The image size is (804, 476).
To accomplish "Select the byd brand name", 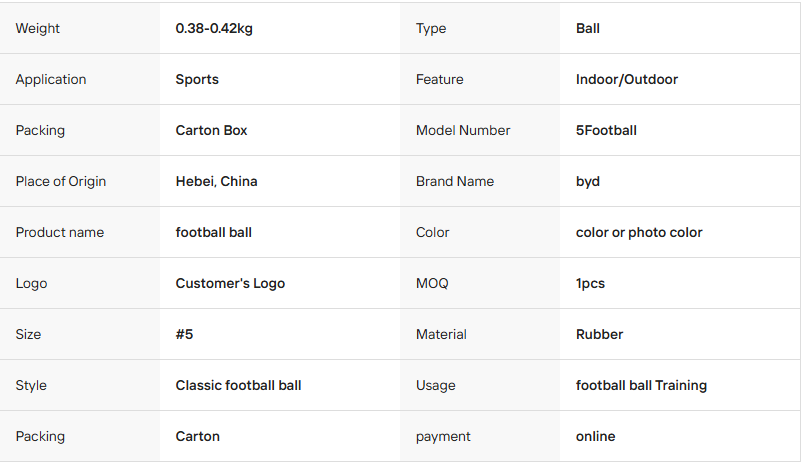I will coord(588,181).
